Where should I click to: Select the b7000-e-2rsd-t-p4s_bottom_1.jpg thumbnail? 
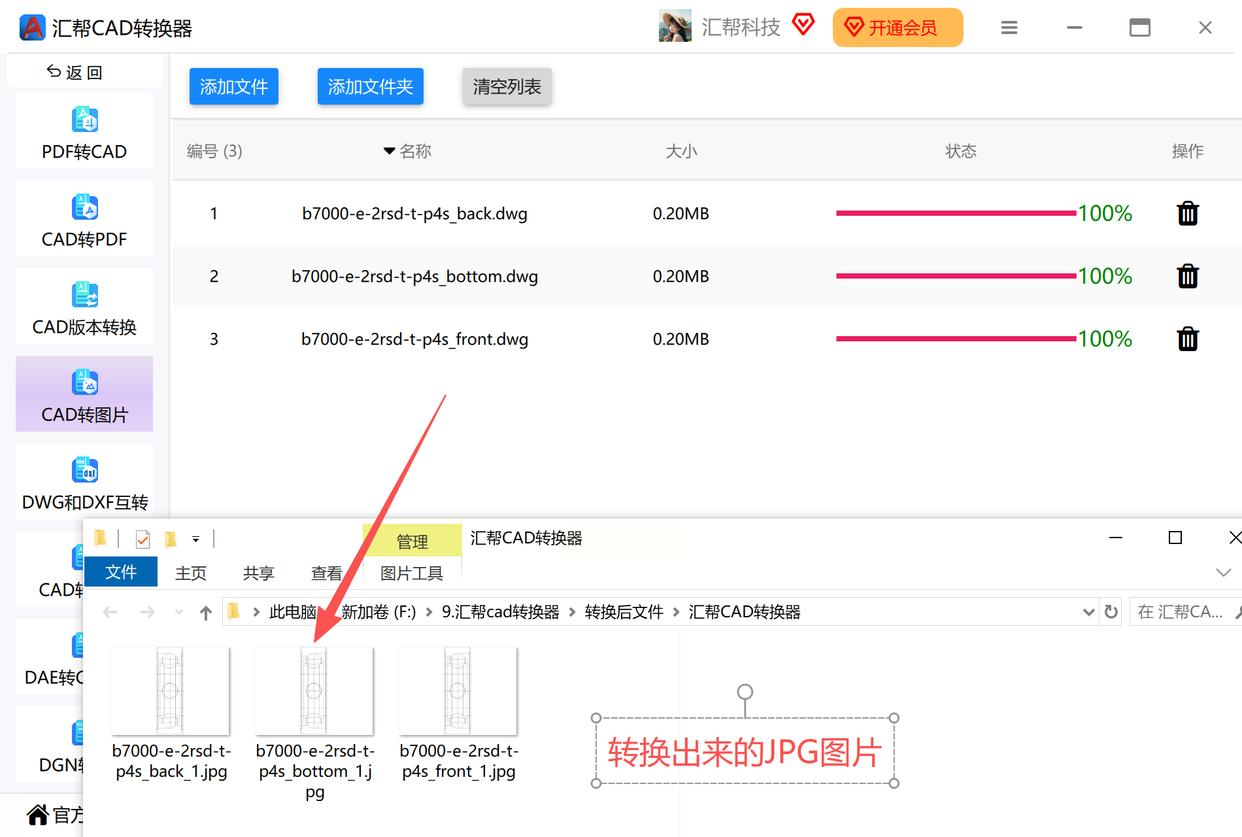pyautogui.click(x=314, y=691)
